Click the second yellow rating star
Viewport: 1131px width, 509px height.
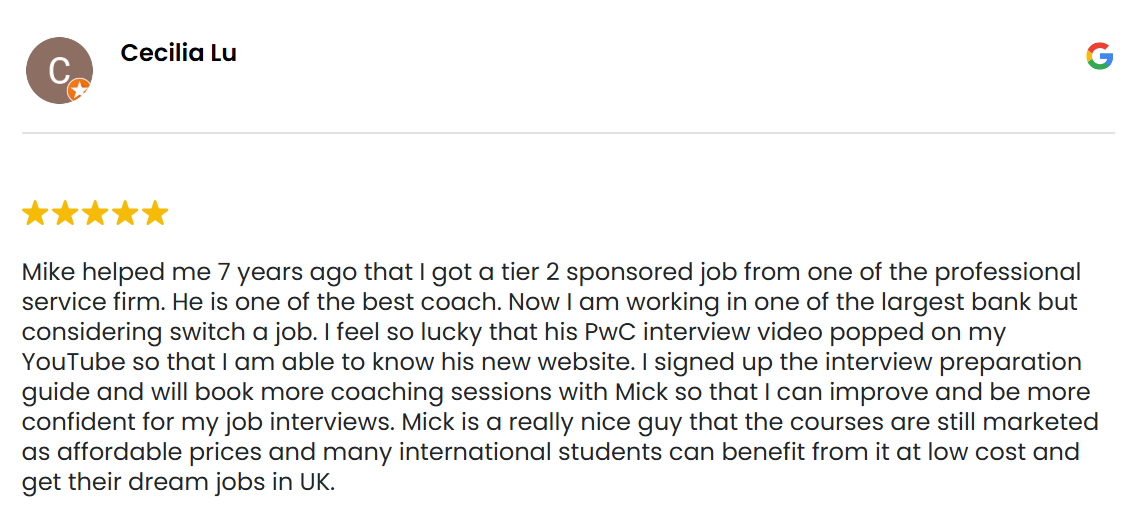coord(65,213)
